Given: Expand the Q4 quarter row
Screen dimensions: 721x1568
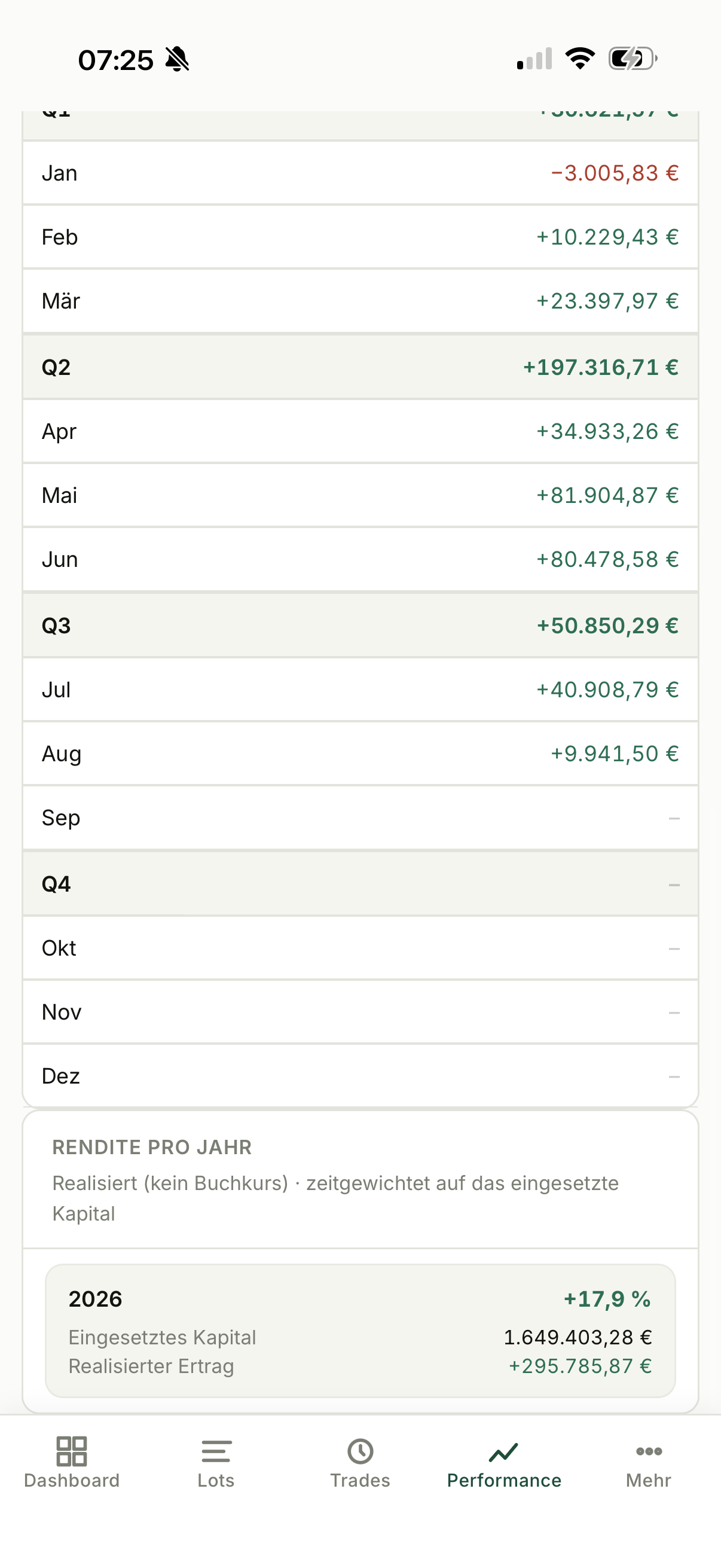Looking at the screenshot, I should (x=360, y=884).
